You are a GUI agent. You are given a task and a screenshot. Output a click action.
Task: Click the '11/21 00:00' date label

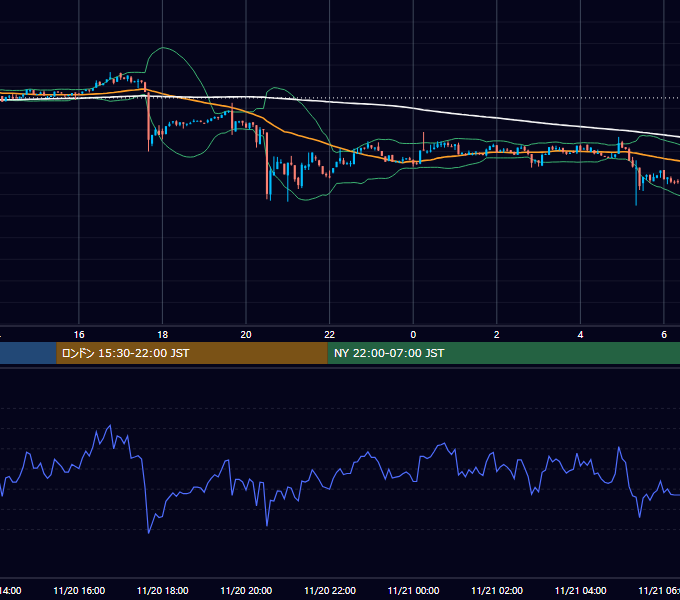coord(413,590)
